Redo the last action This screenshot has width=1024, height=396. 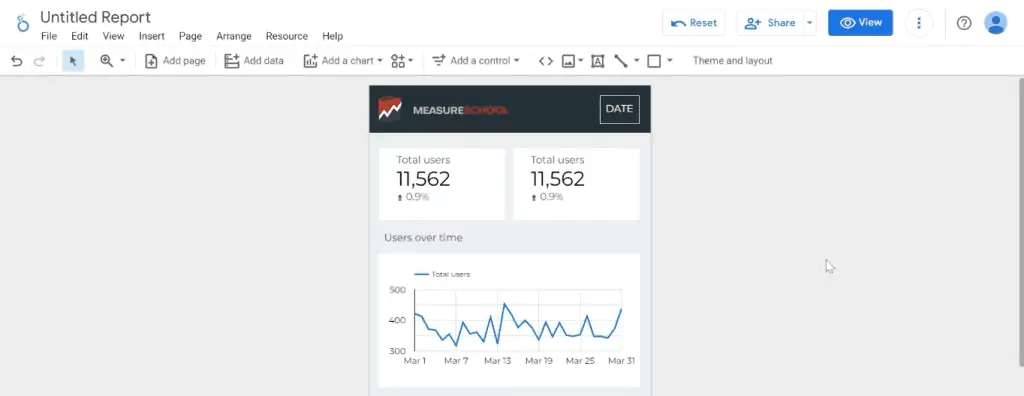39,61
